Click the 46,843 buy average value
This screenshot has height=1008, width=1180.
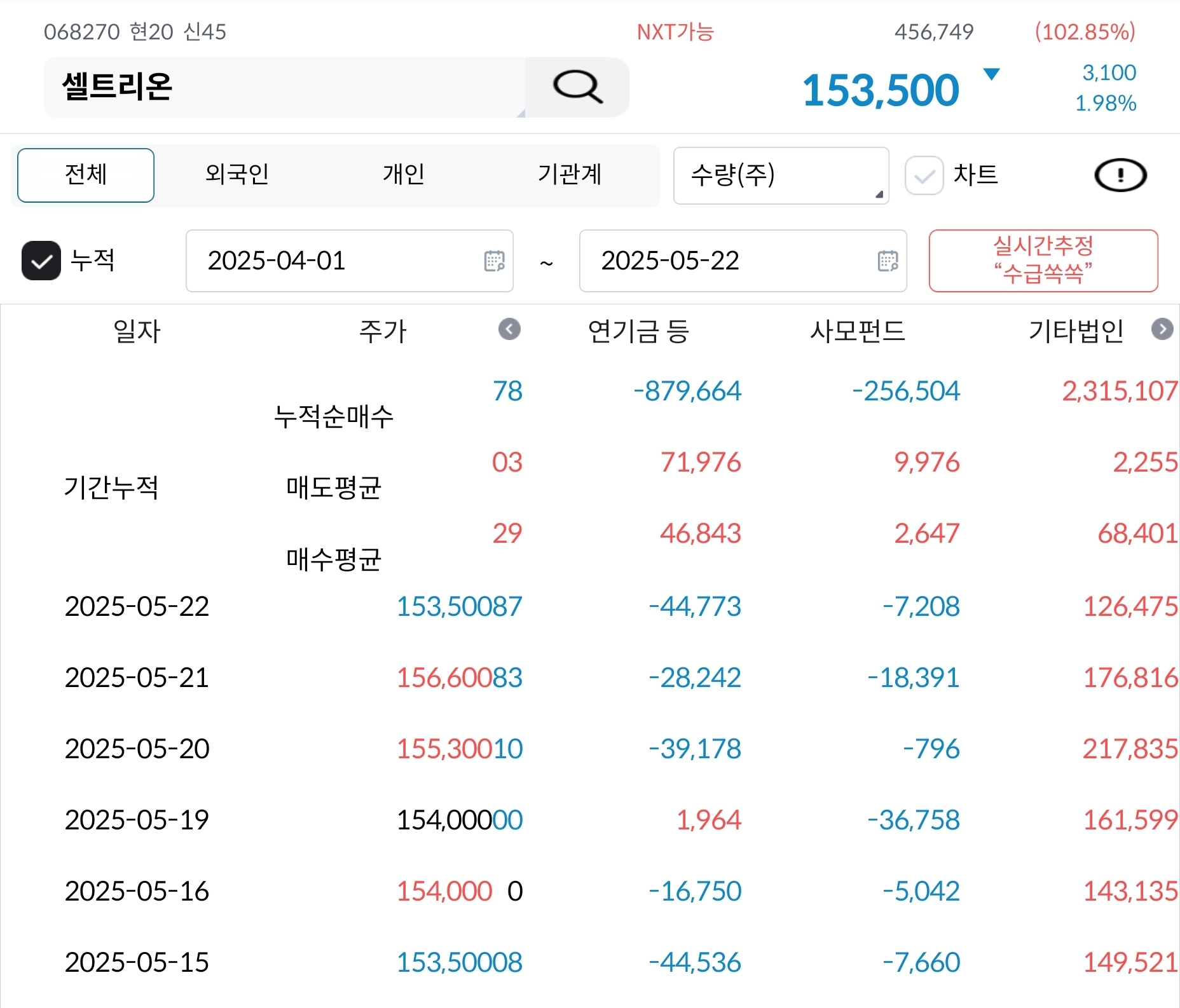point(701,533)
